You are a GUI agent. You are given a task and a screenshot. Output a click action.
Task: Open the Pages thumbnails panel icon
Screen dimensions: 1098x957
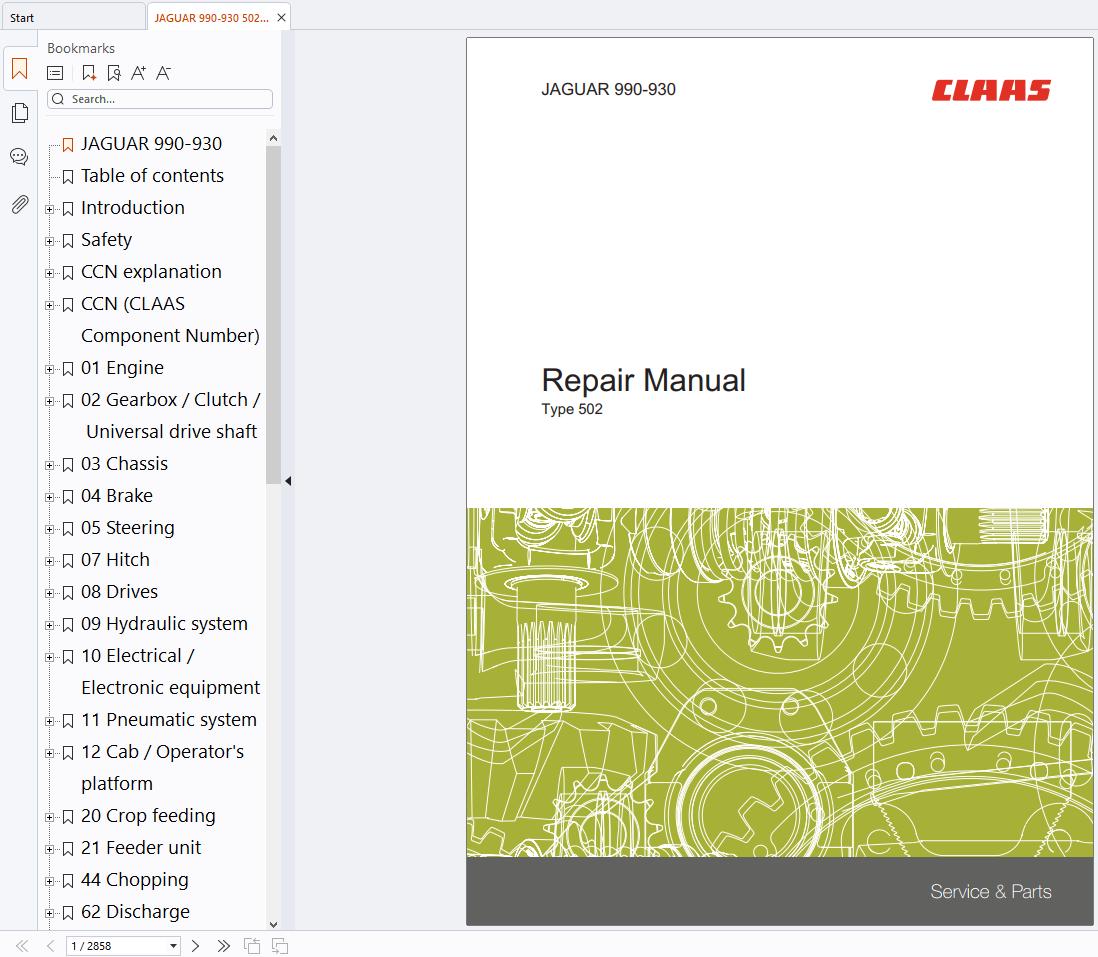(x=20, y=113)
